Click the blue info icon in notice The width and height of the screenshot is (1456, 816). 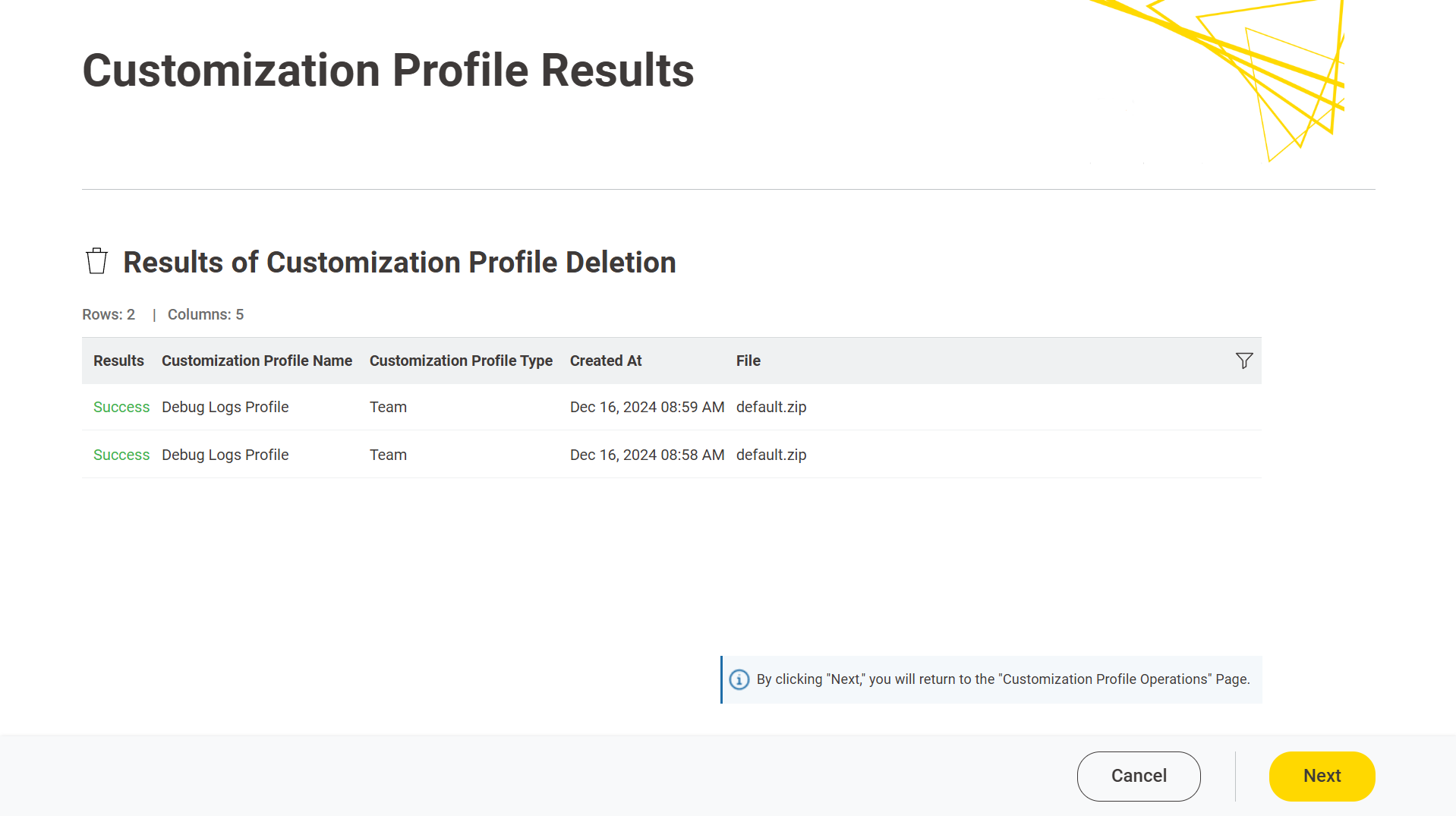[739, 679]
